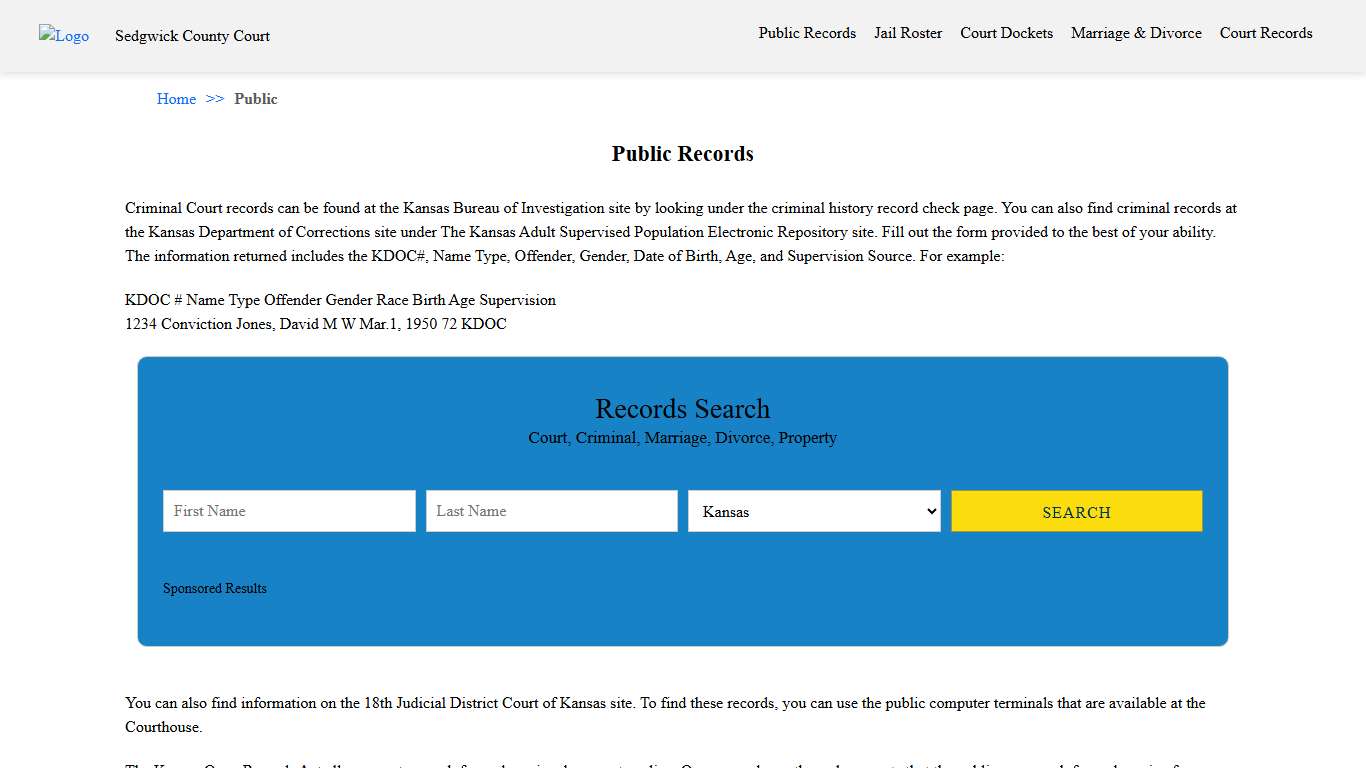The image size is (1366, 768).
Task: Click the Sedgwick County Court title
Action: (192, 36)
